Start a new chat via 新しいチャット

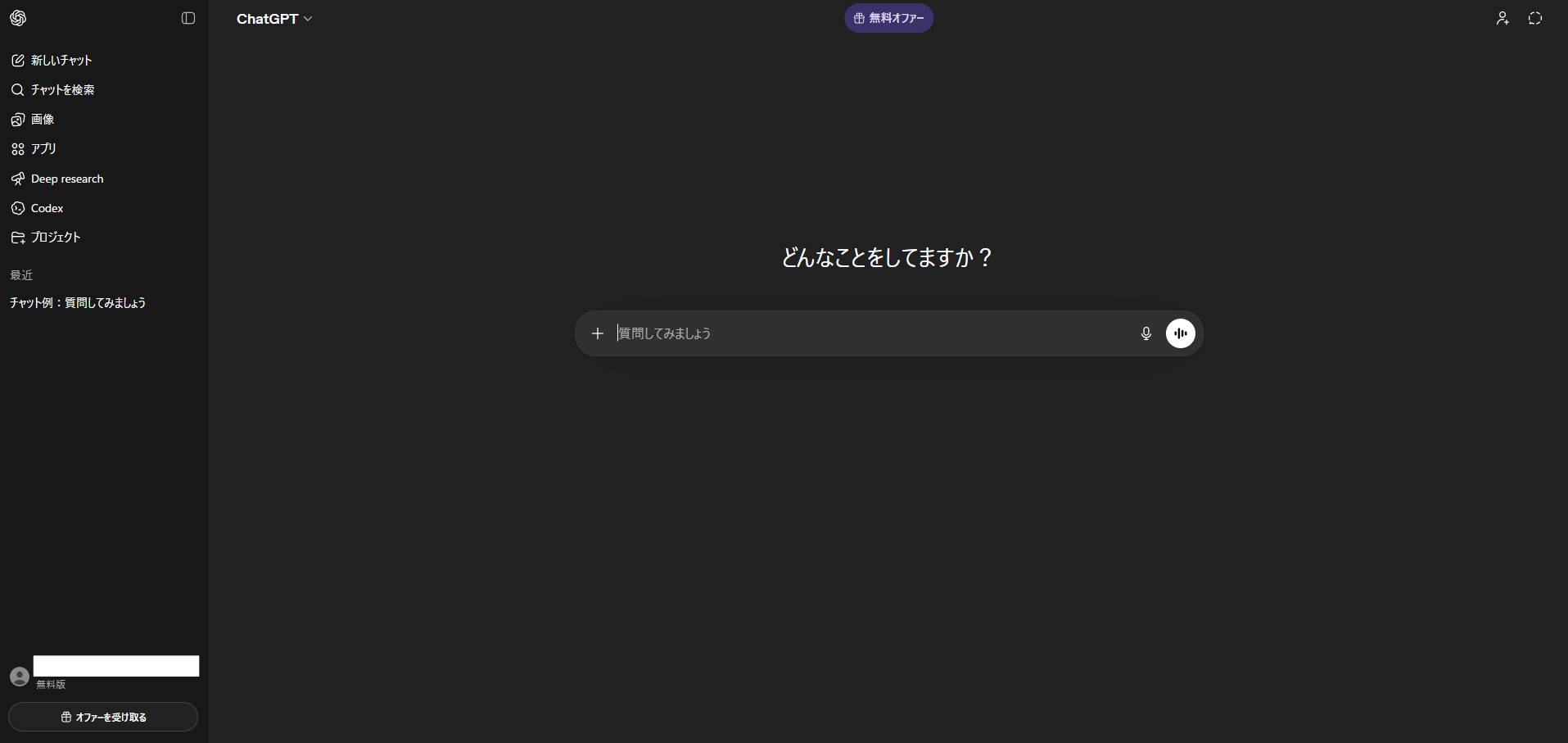(x=61, y=61)
